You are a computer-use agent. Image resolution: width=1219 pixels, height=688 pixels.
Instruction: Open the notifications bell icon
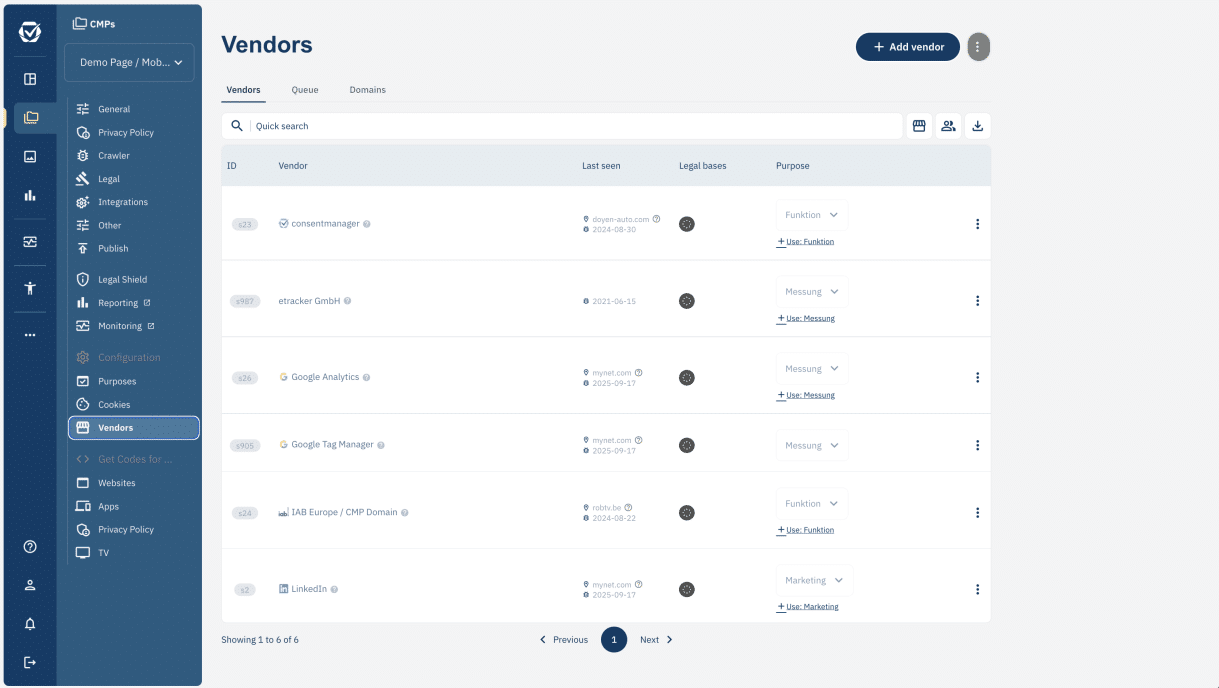pyautogui.click(x=30, y=624)
